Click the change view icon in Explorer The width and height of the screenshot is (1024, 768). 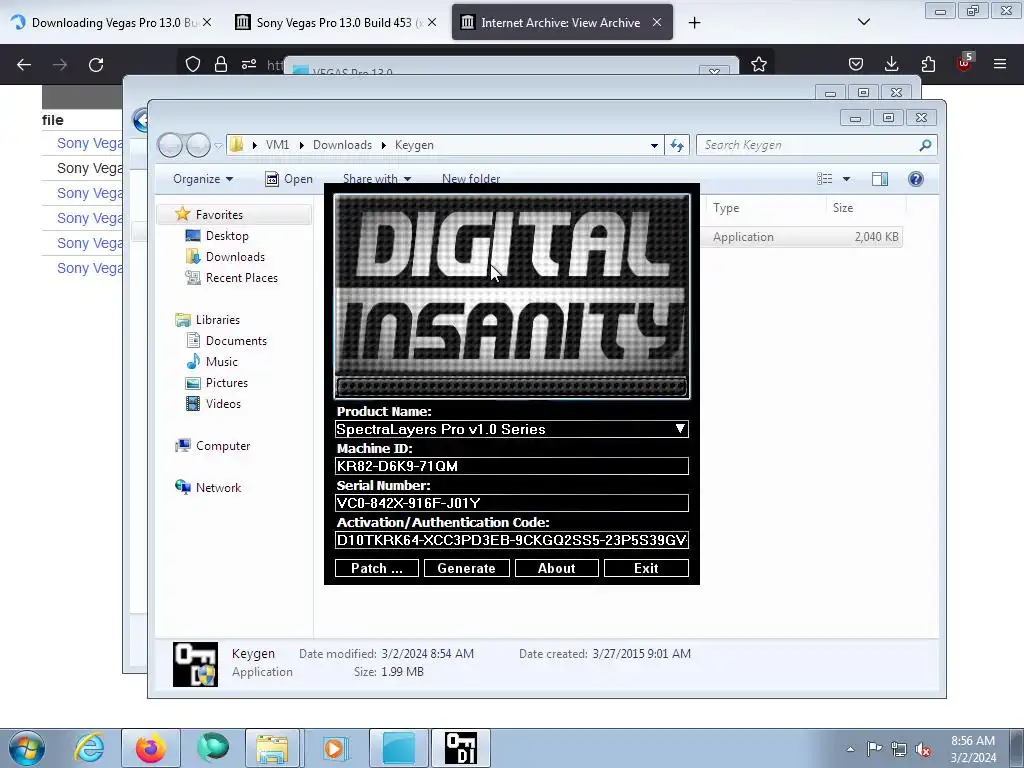(825, 179)
